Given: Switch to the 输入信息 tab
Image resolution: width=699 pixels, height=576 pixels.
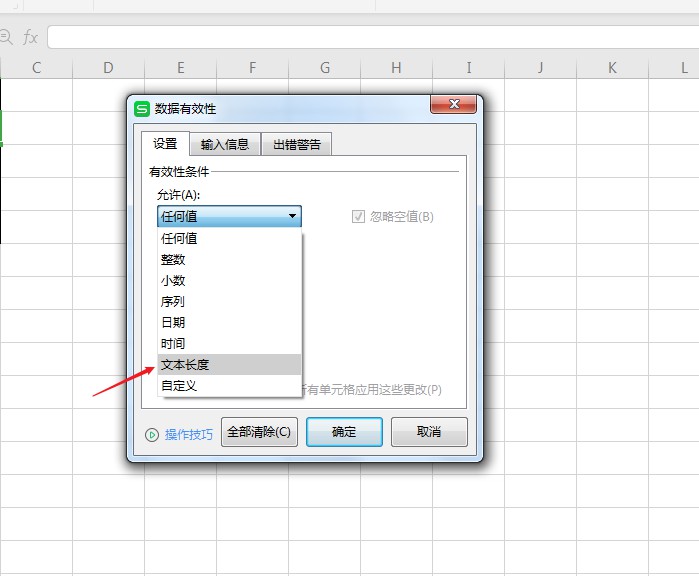Looking at the screenshot, I should pos(225,144).
